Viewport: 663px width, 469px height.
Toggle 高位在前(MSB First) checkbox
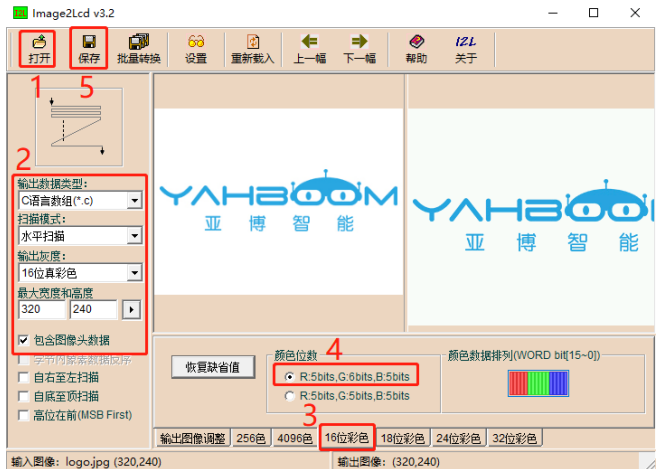[24, 415]
